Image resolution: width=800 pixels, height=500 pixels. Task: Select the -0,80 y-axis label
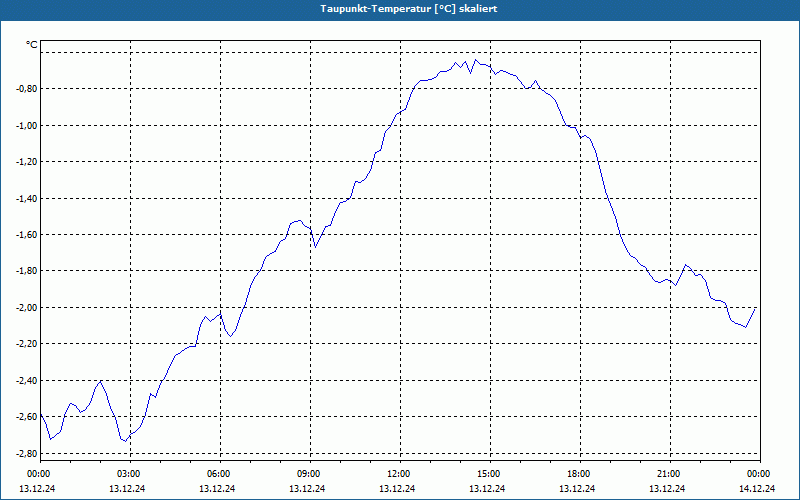[x=28, y=89]
